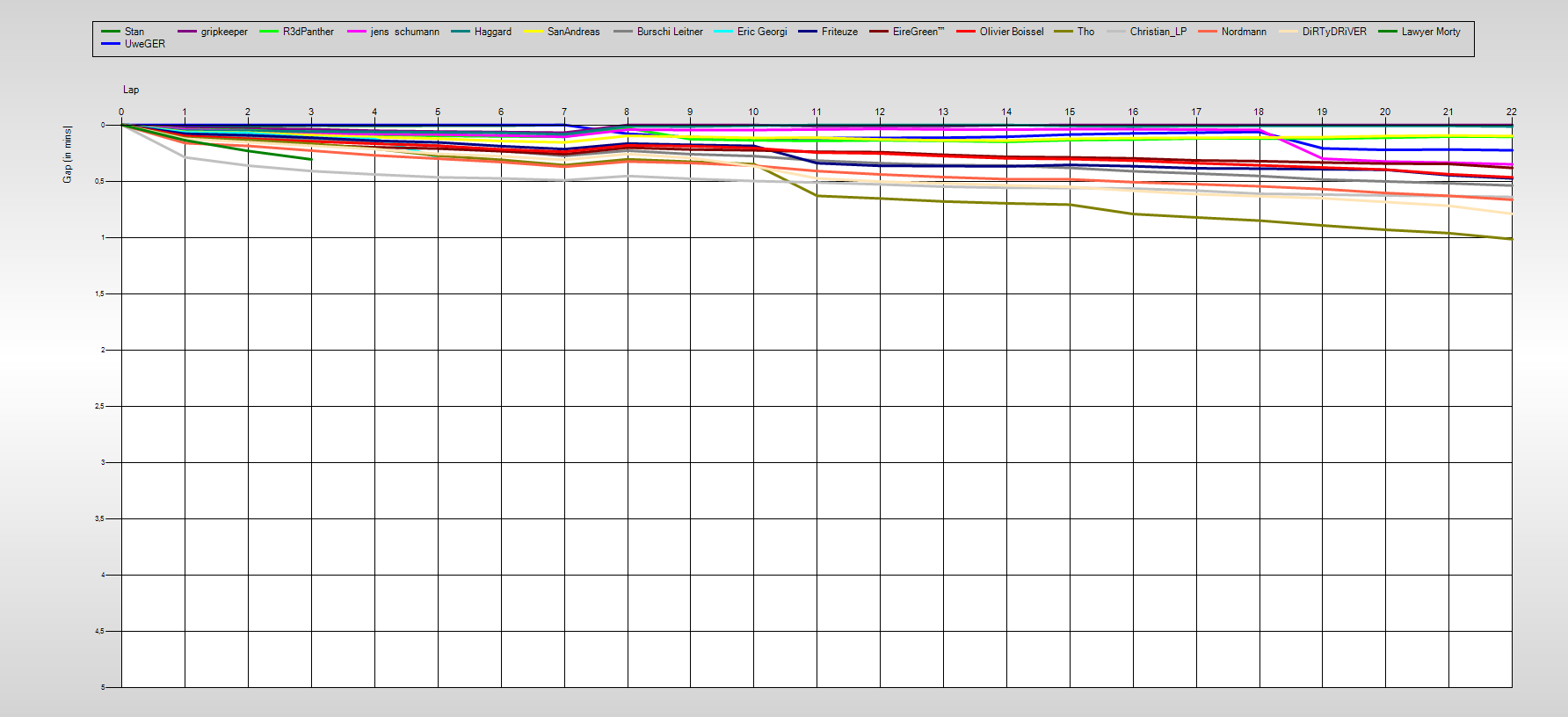Click the blue line swatch beside UweGER
The width and height of the screenshot is (1568, 717).
click(x=111, y=44)
